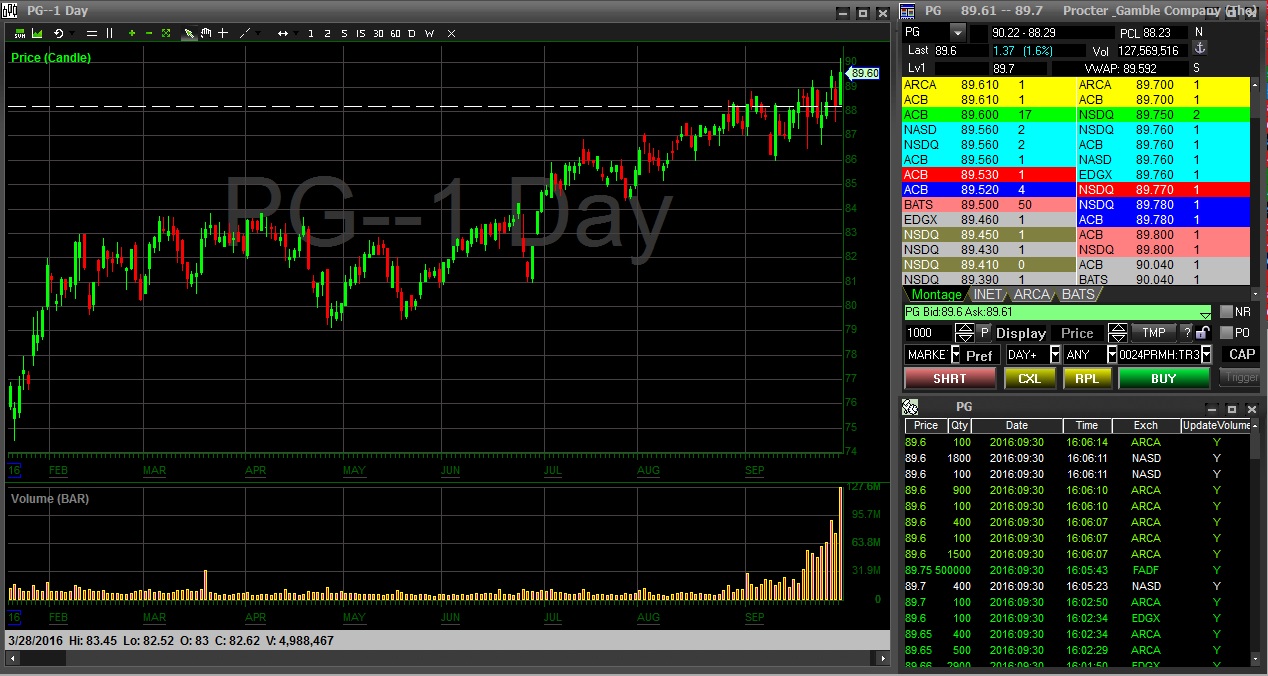
Task: Open the SVM study icon in chart toolbar
Action: pos(18,33)
